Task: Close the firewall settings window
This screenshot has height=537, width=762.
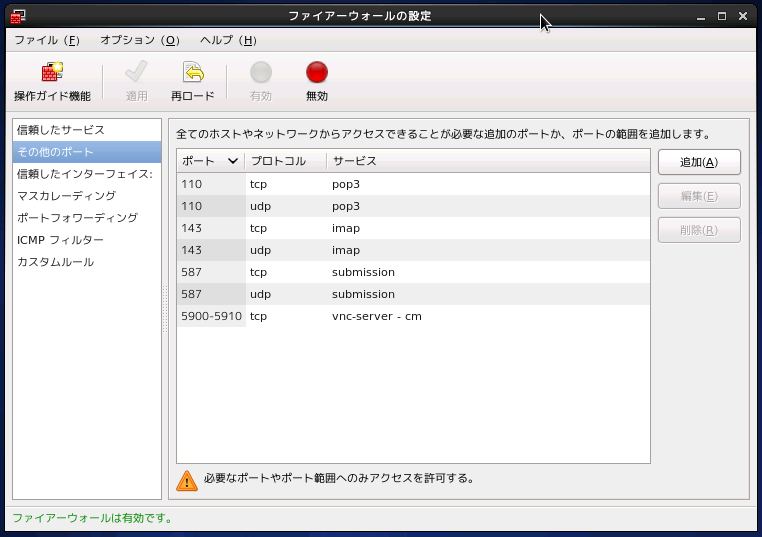Action: (743, 17)
